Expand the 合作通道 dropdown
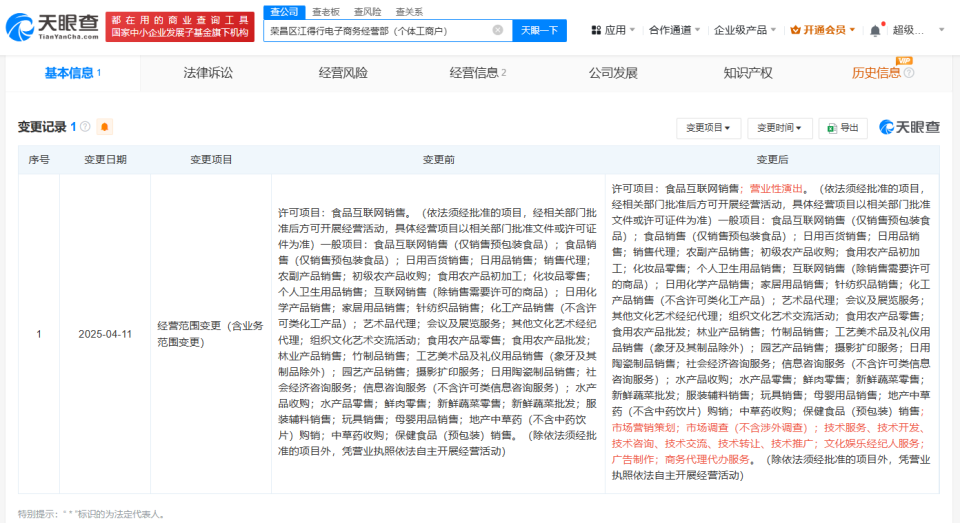 673,30
